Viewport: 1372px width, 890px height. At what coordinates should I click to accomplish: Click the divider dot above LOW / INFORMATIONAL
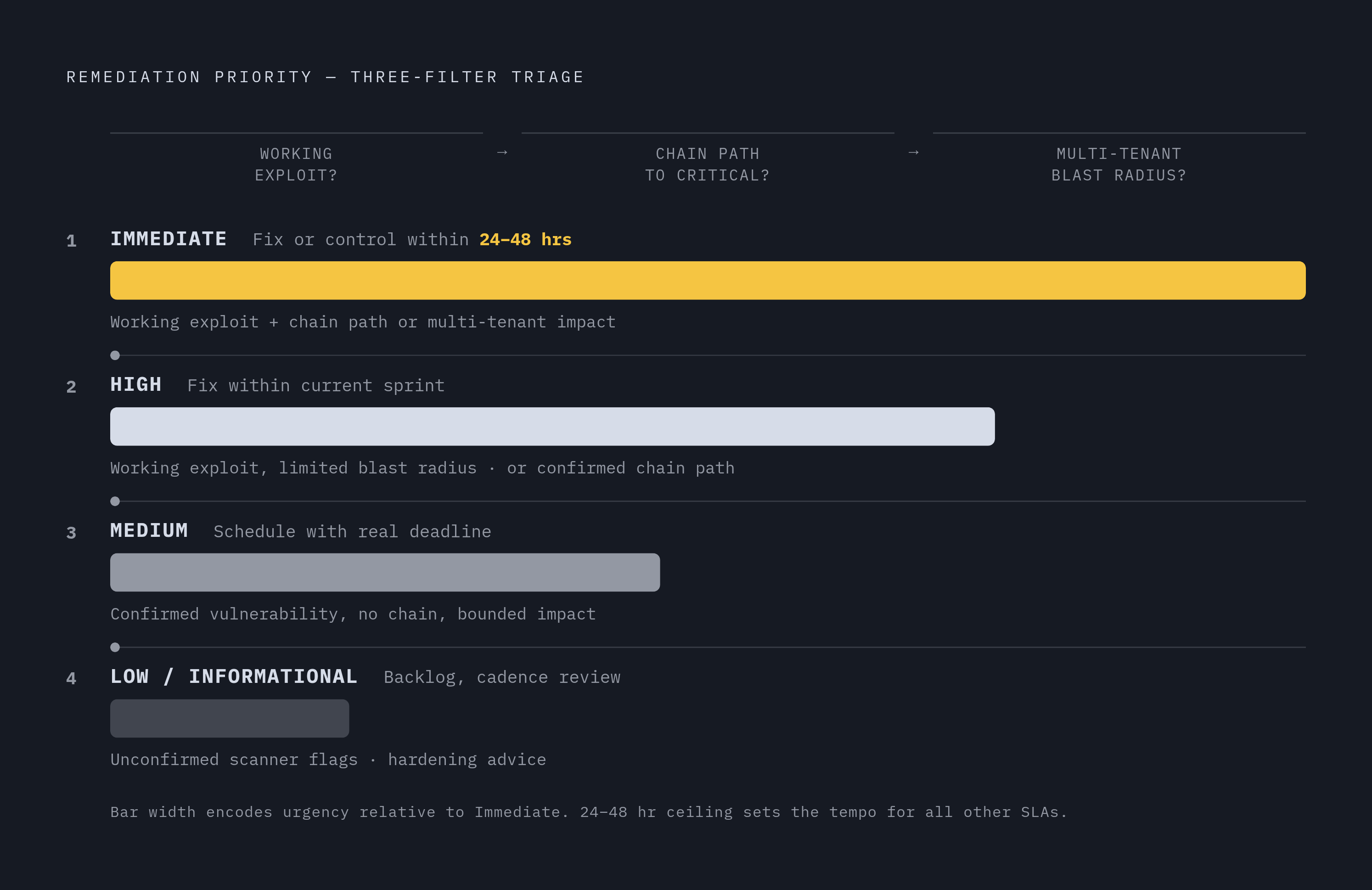point(115,648)
